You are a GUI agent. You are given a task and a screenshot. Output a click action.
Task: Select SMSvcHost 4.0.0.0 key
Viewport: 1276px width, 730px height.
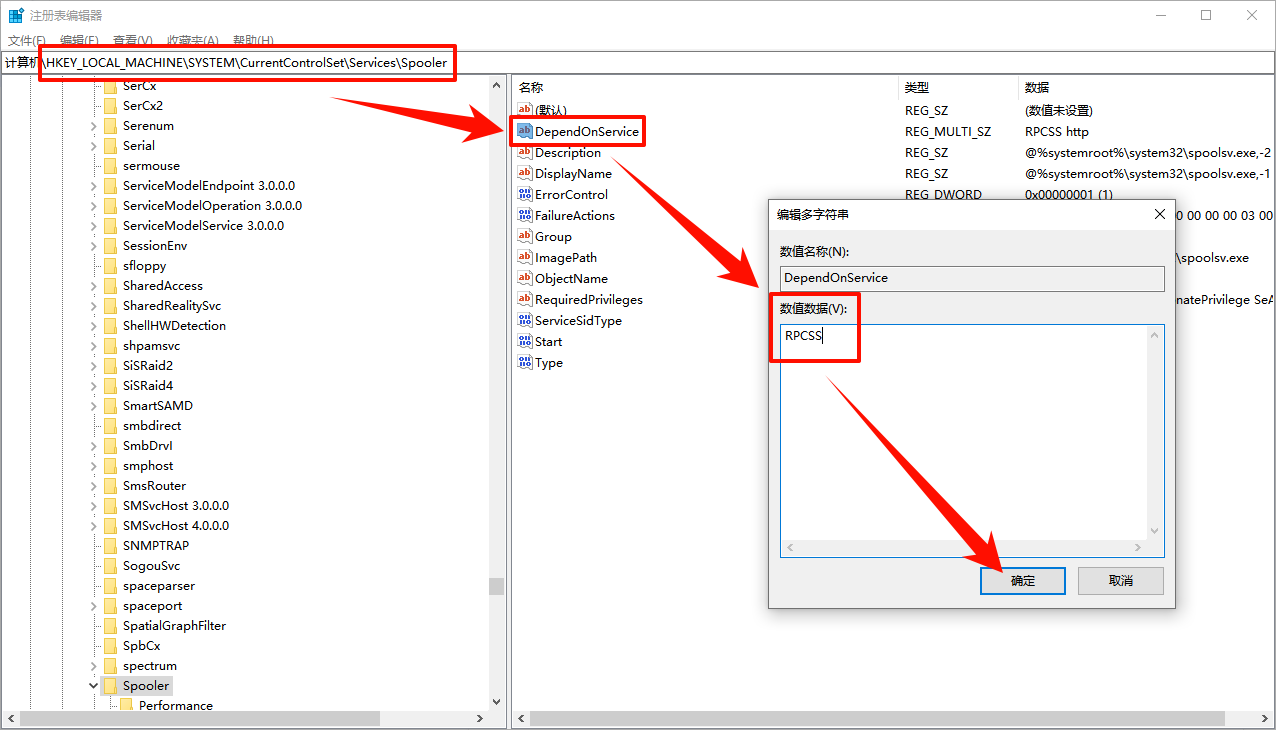point(176,526)
